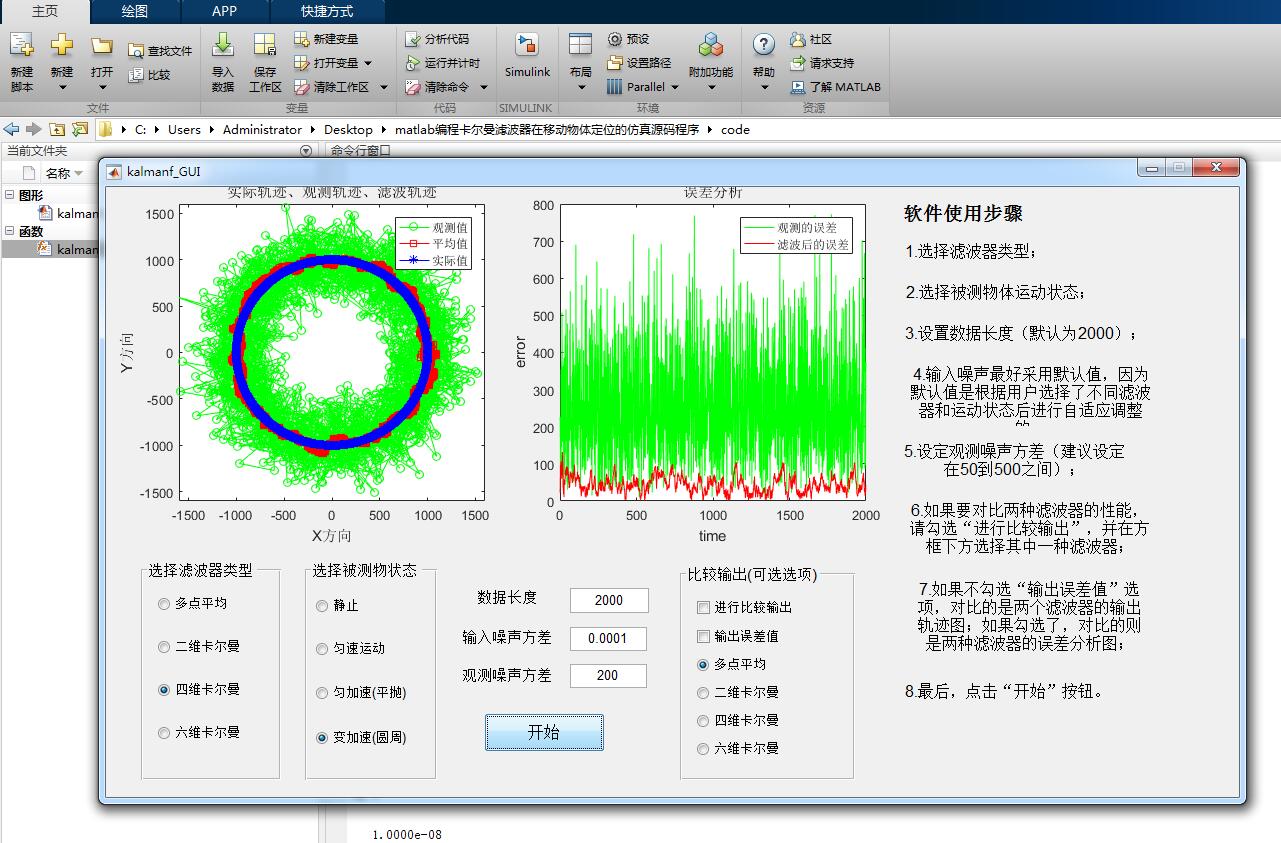Click Clear Commands (清除命令) icon
1281x843 pixels.
(x=413, y=87)
